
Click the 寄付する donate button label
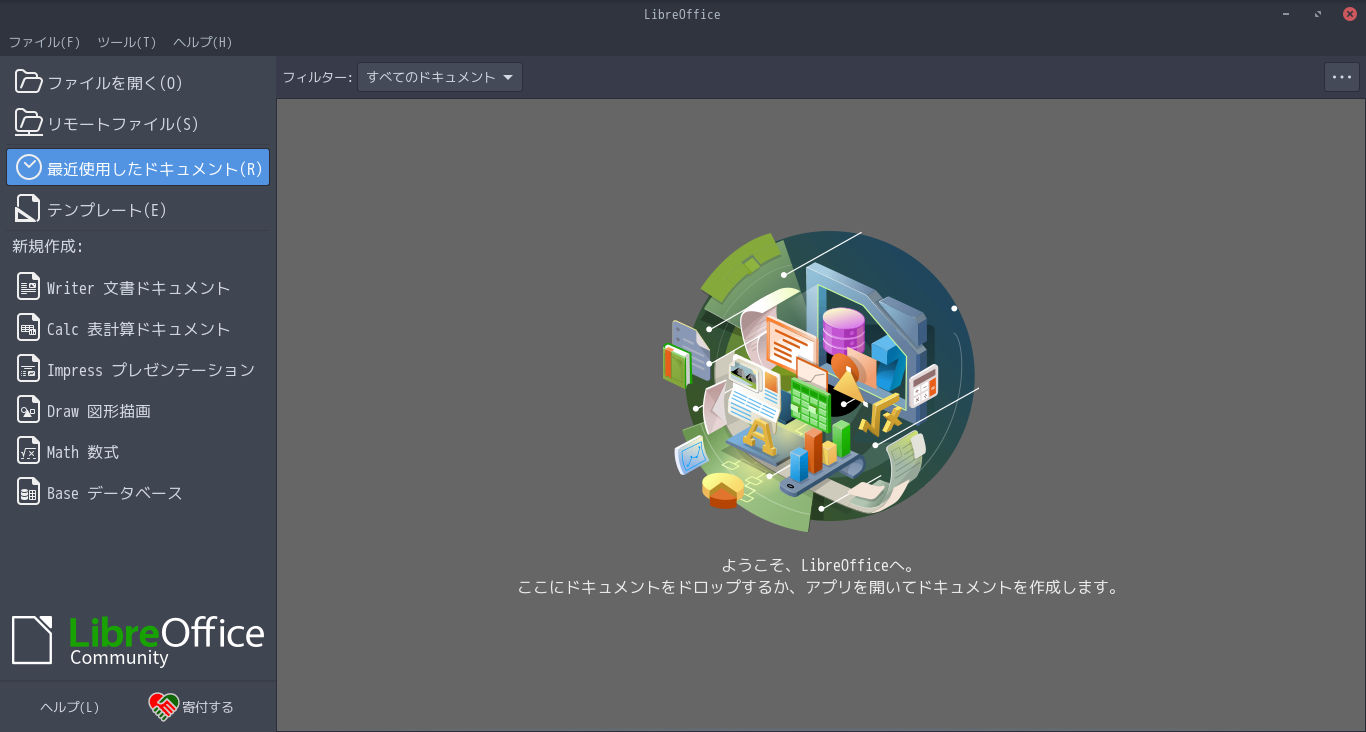tap(208, 707)
